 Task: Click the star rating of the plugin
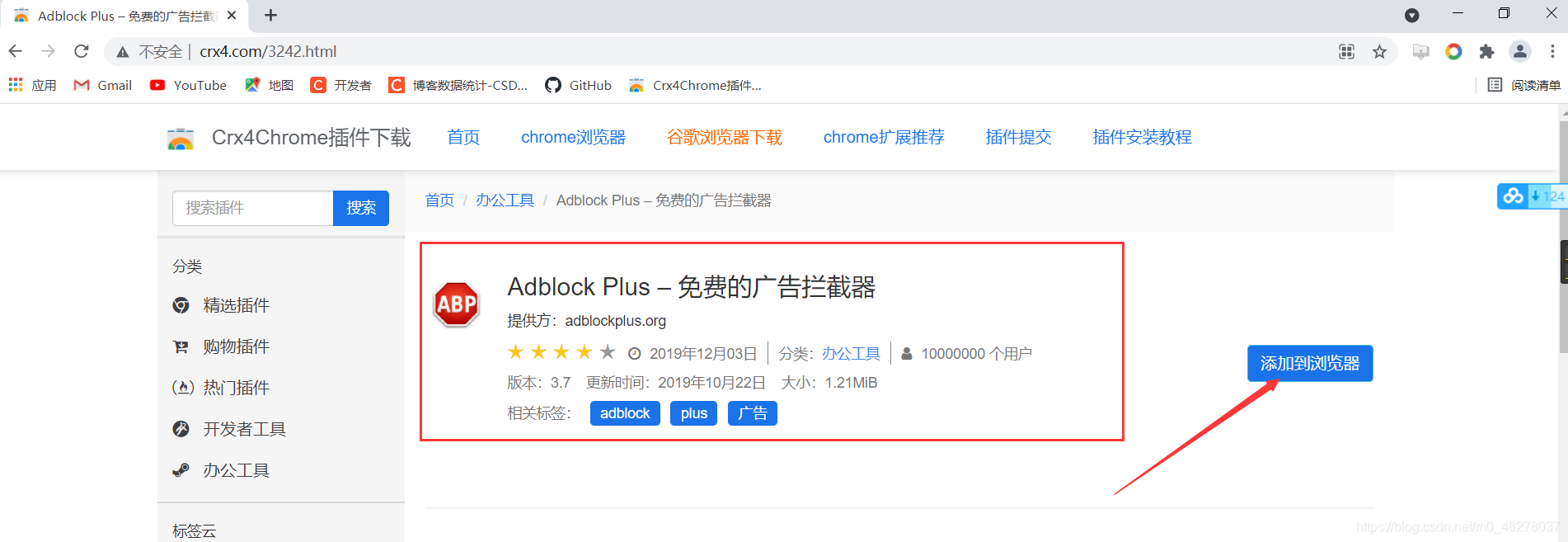561,353
